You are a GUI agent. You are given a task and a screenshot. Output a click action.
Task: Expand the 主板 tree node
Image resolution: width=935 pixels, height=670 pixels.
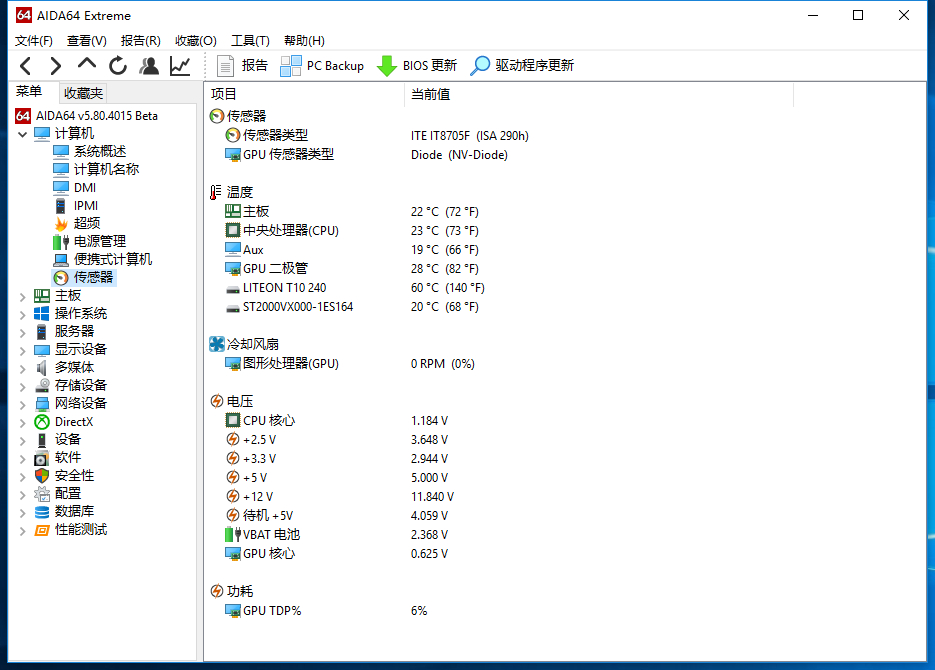(x=22, y=296)
